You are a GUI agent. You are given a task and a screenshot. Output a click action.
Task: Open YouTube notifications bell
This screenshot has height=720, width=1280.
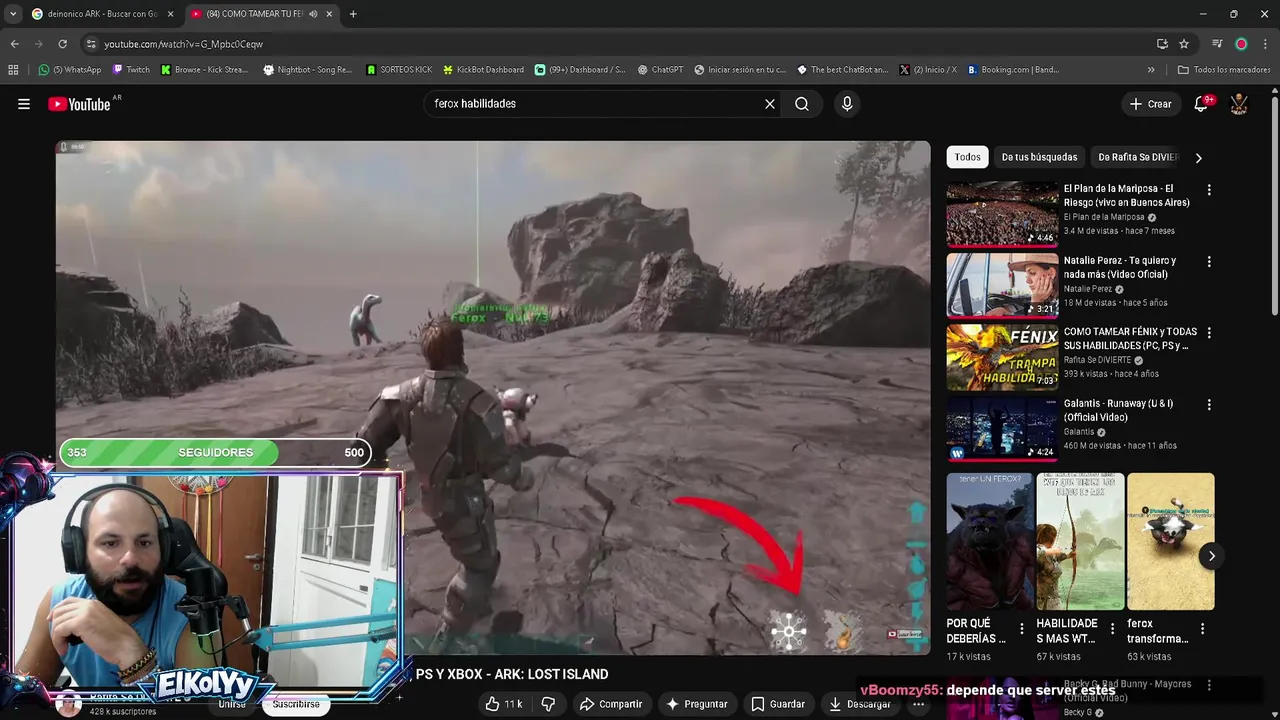(1202, 104)
